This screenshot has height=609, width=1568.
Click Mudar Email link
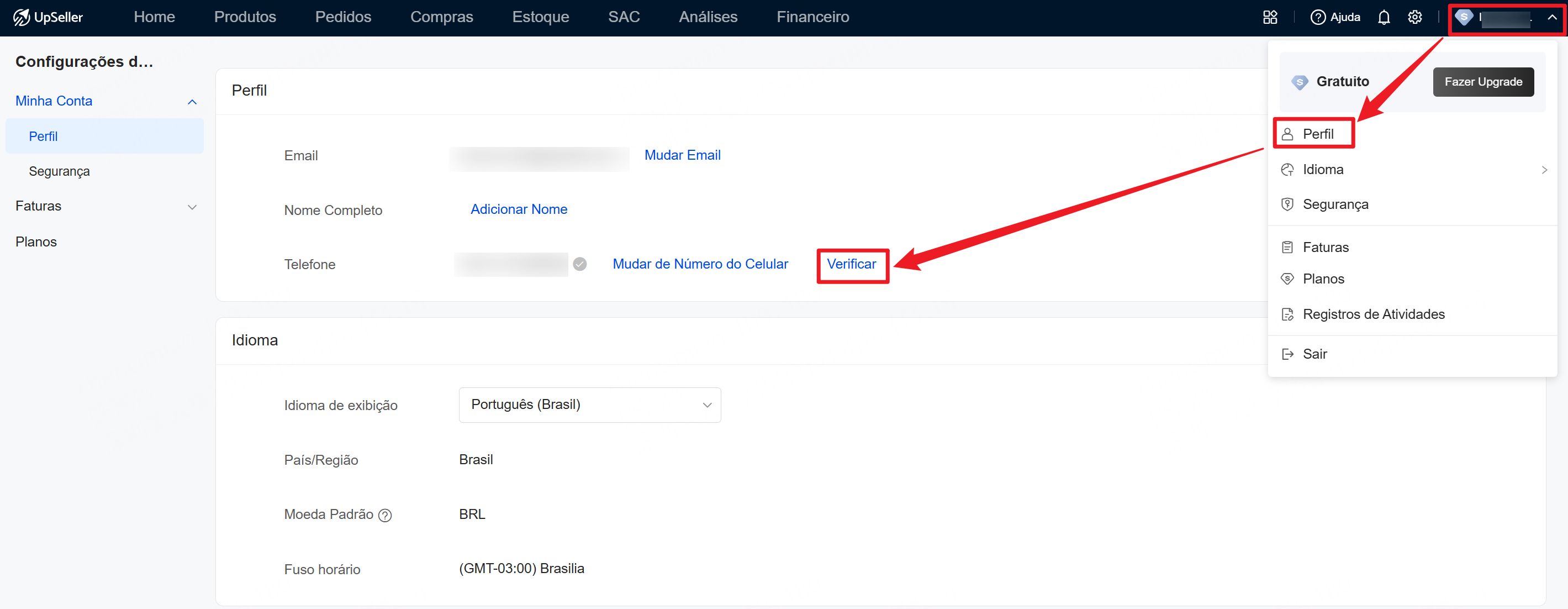pos(682,155)
